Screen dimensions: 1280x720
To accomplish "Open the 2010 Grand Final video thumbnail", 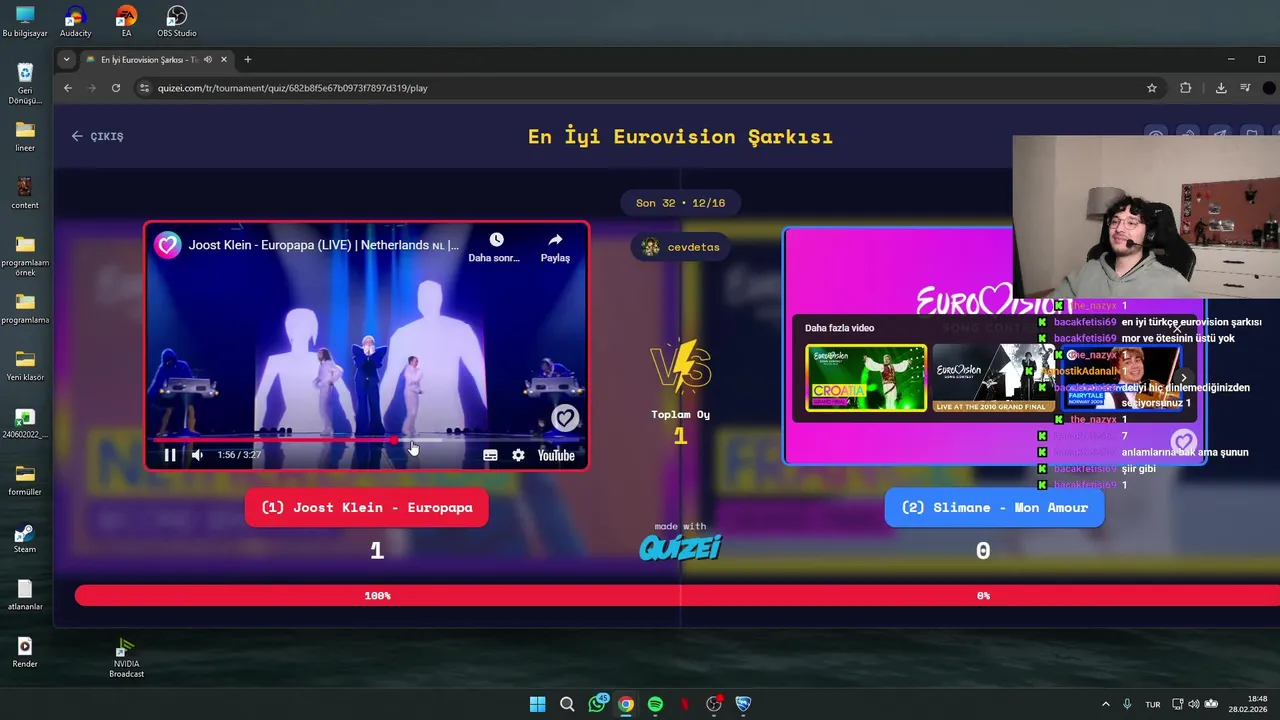I will tap(993, 378).
